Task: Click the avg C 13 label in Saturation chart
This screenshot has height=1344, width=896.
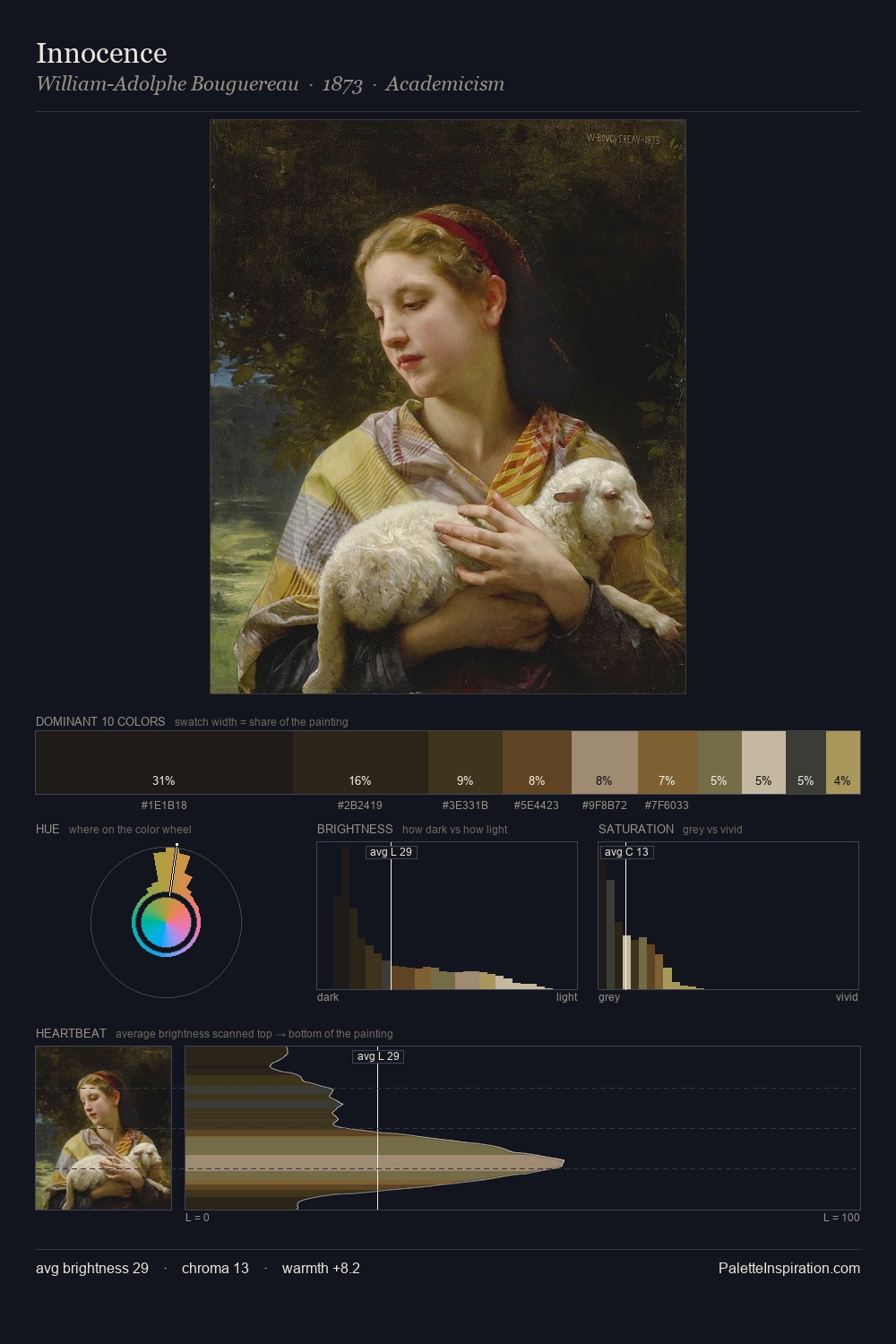Action: pos(626,852)
